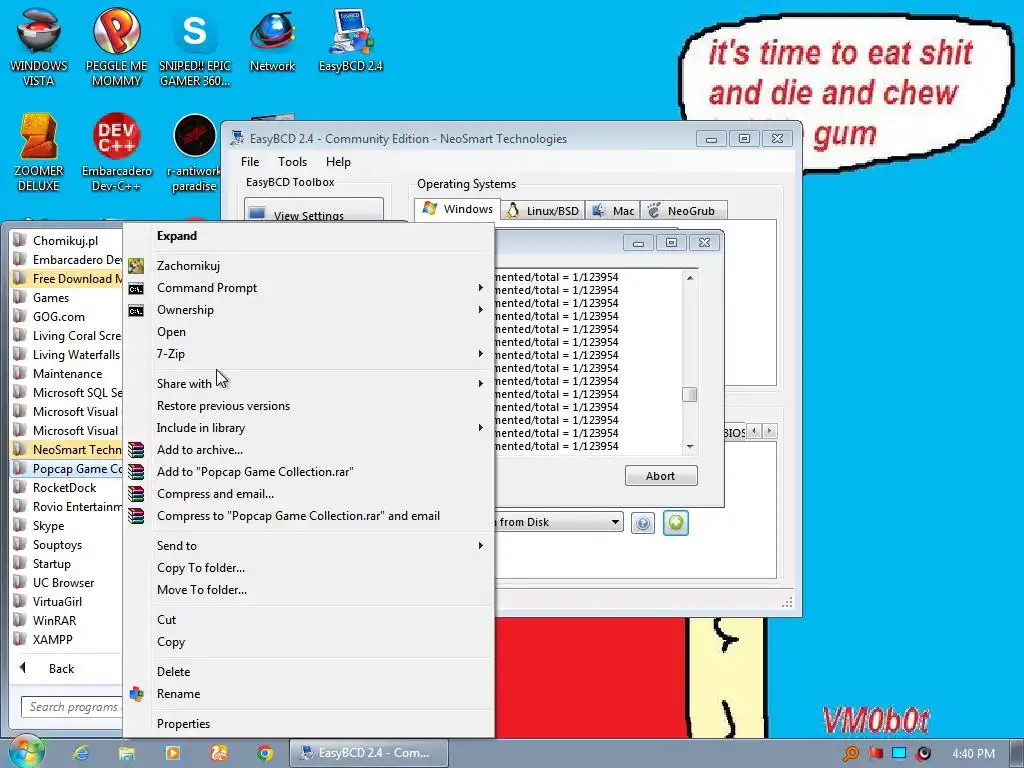
Task: Click the tab scroll right arrow near BIOS
Action: coord(769,431)
